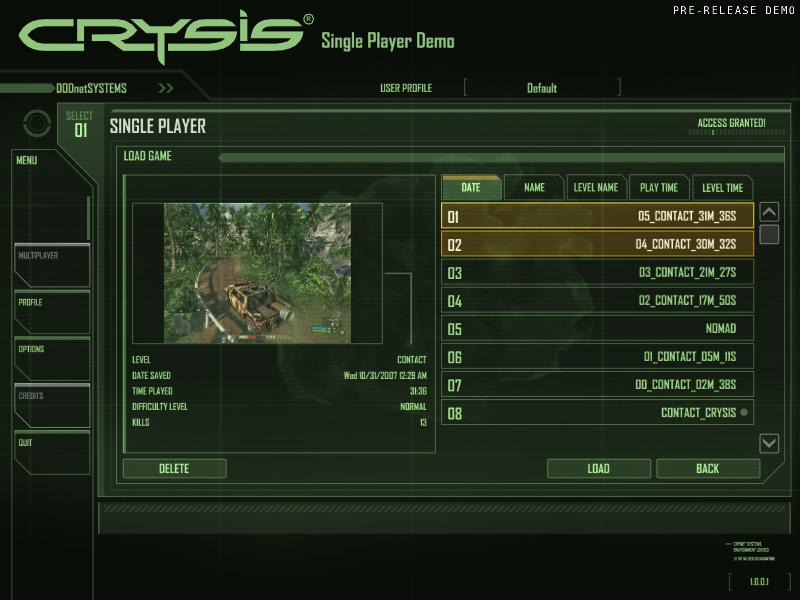Image resolution: width=800 pixels, height=600 pixels.
Task: Click the scroll up arrow of the save list
Action: (769, 212)
